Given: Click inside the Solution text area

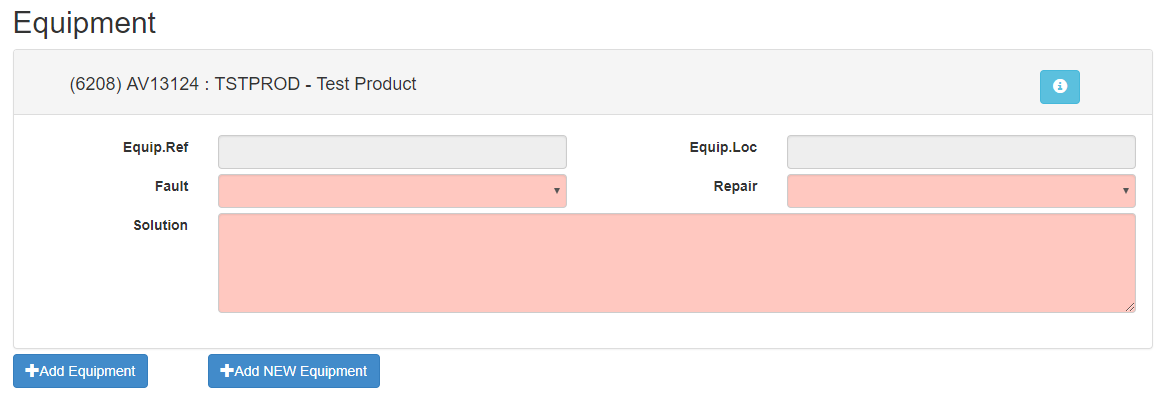Looking at the screenshot, I should [x=676, y=263].
